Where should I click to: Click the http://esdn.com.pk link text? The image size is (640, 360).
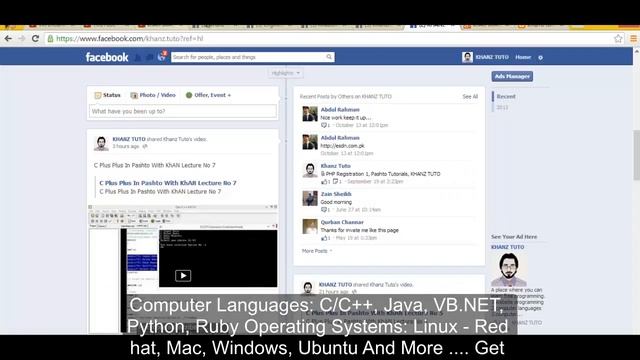tap(342, 146)
